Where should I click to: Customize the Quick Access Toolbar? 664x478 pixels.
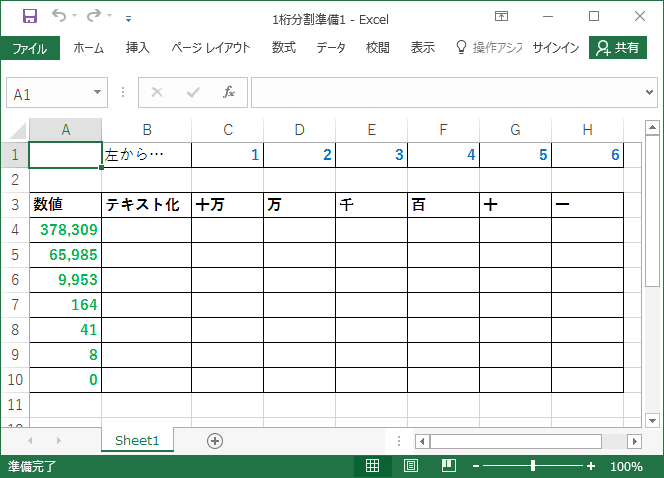pos(128,18)
